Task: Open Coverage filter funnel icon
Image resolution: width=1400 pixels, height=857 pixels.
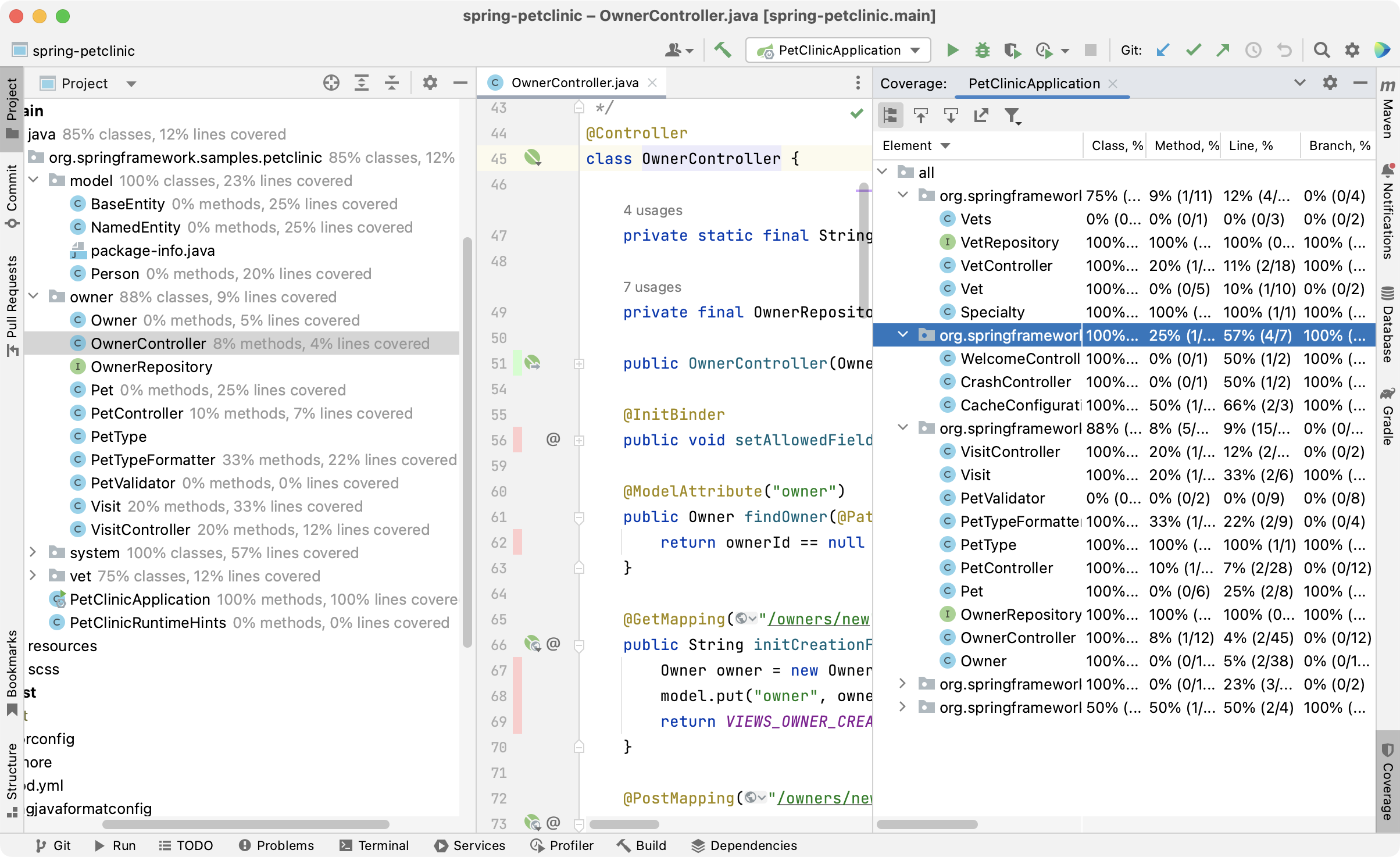Action: click(1013, 116)
